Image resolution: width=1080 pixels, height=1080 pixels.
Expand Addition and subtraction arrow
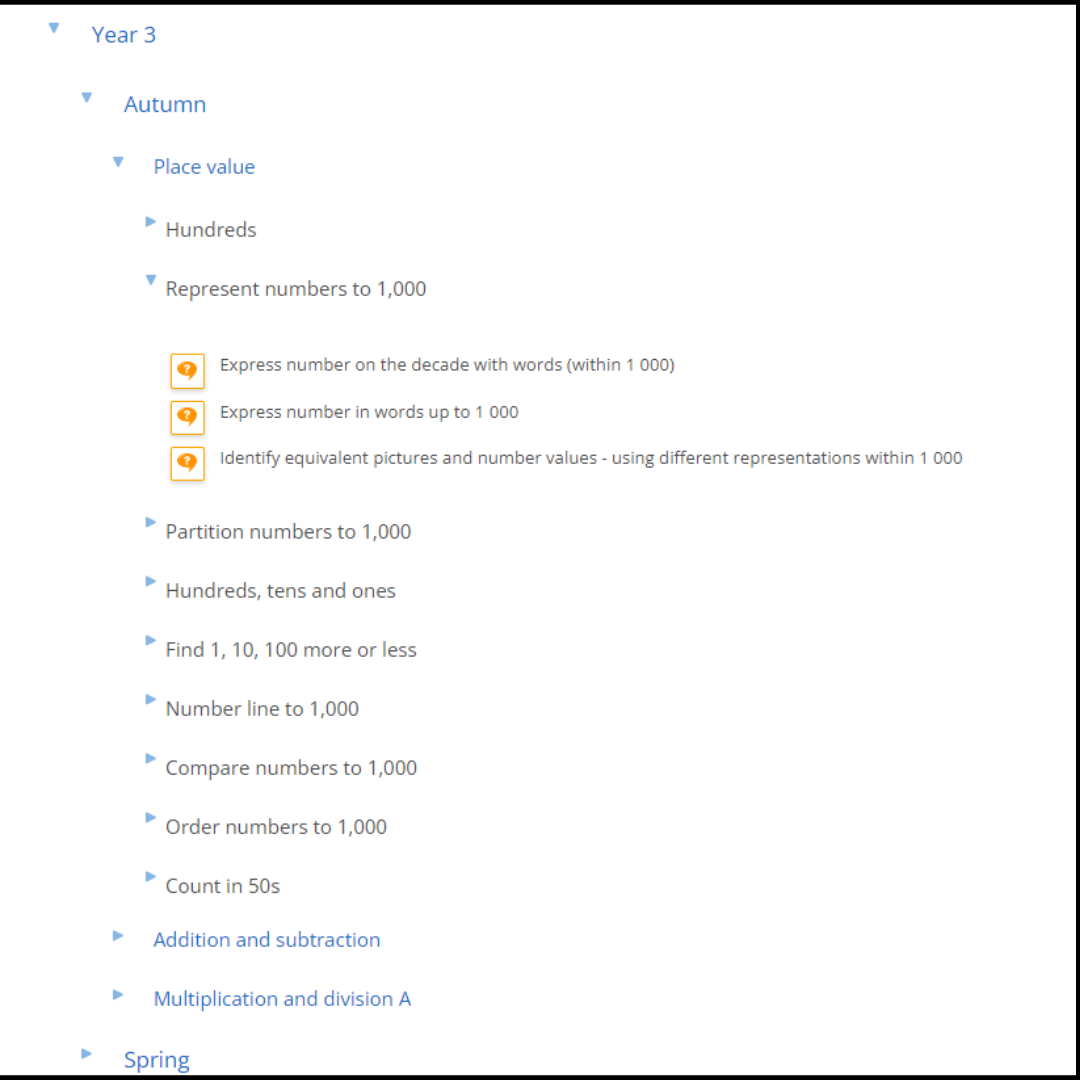point(118,936)
